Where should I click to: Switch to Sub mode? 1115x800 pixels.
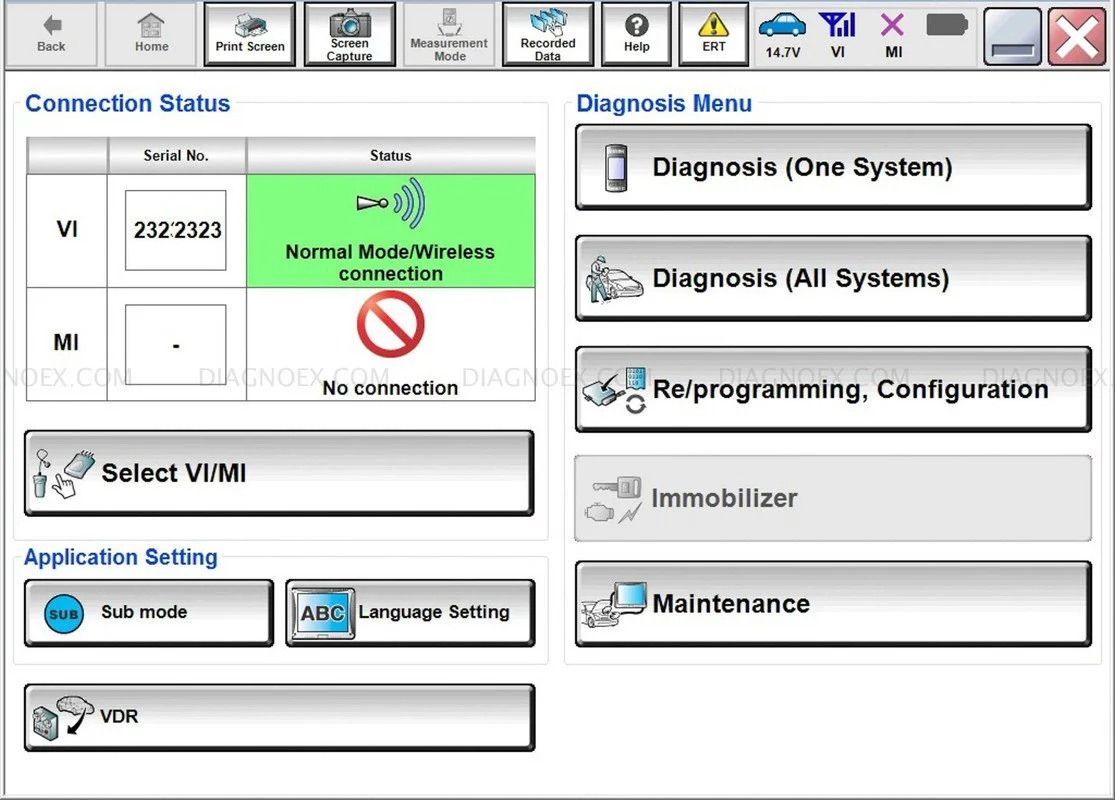click(148, 613)
